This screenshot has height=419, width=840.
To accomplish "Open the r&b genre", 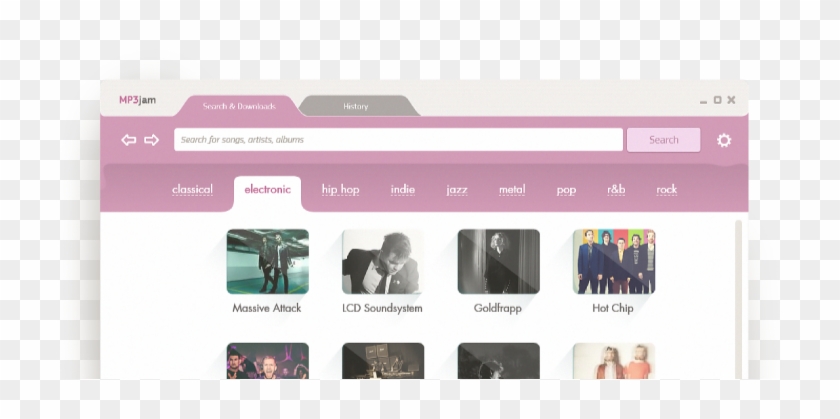I will 616,190.
